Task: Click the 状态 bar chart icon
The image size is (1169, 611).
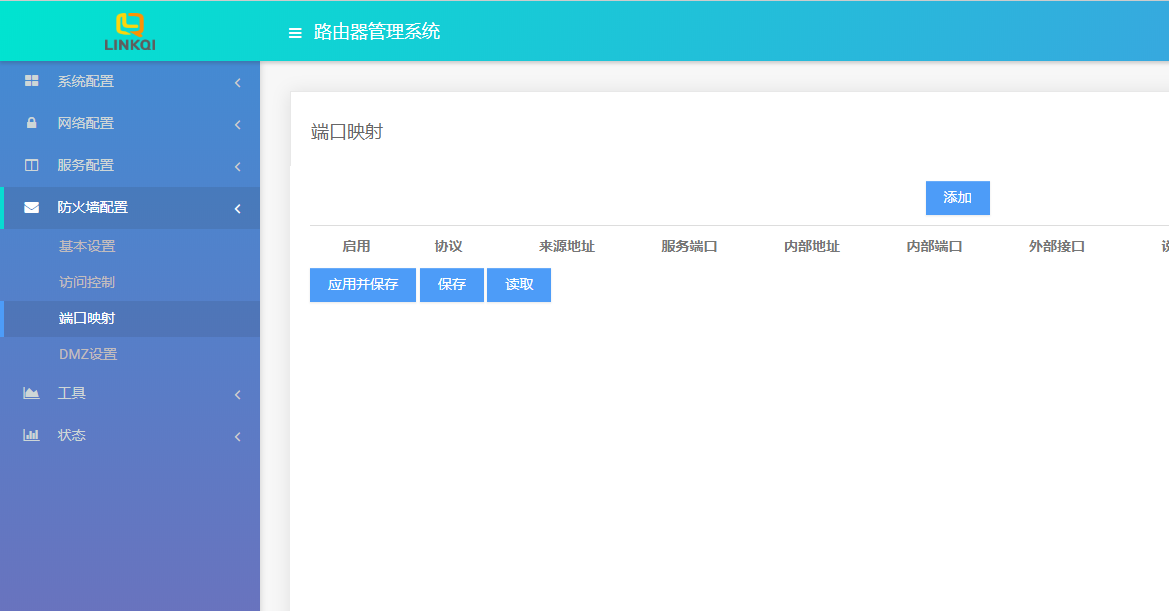Action: [x=31, y=435]
